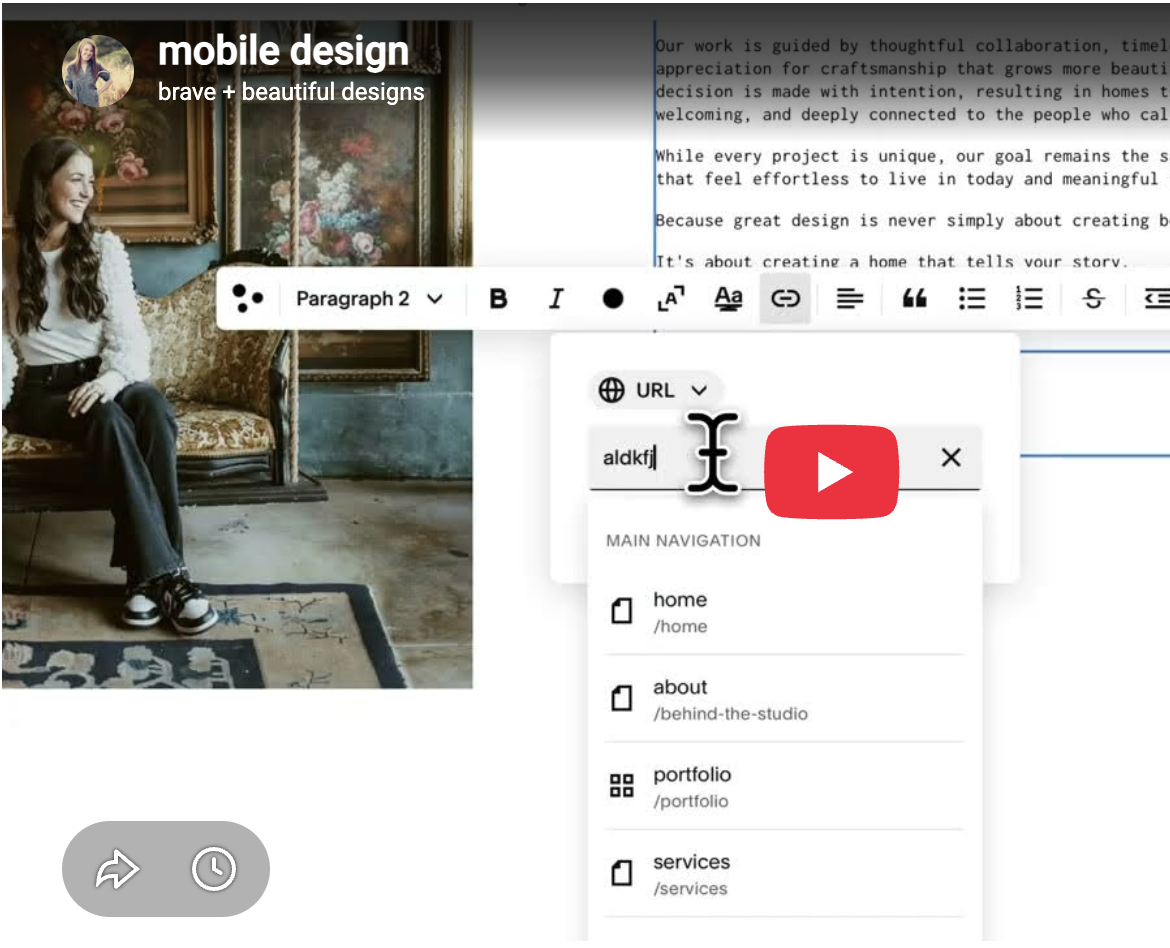The image size is (1170, 948).
Task: Click the share arrow icon
Action: (x=117, y=869)
